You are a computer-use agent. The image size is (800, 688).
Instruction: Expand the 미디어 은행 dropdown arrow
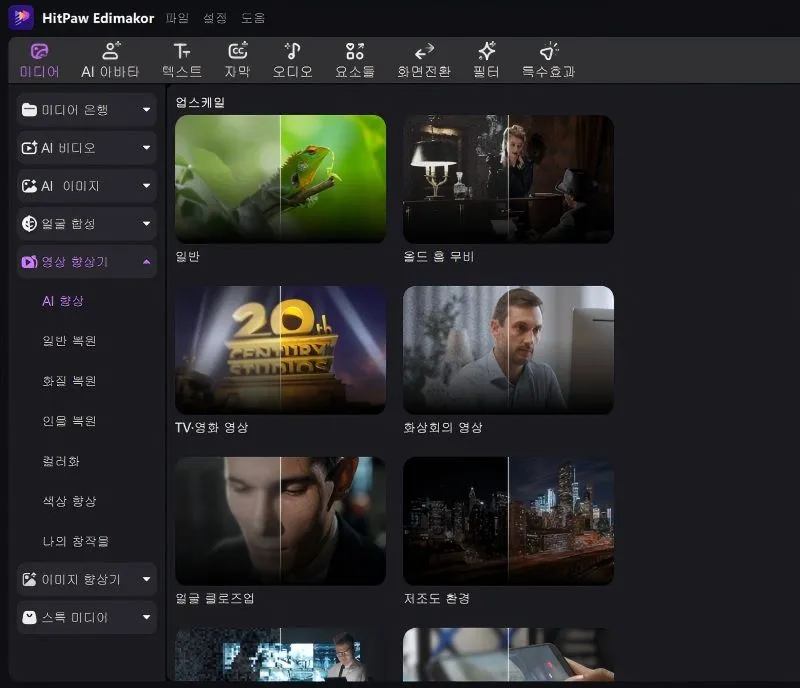pyautogui.click(x=146, y=110)
